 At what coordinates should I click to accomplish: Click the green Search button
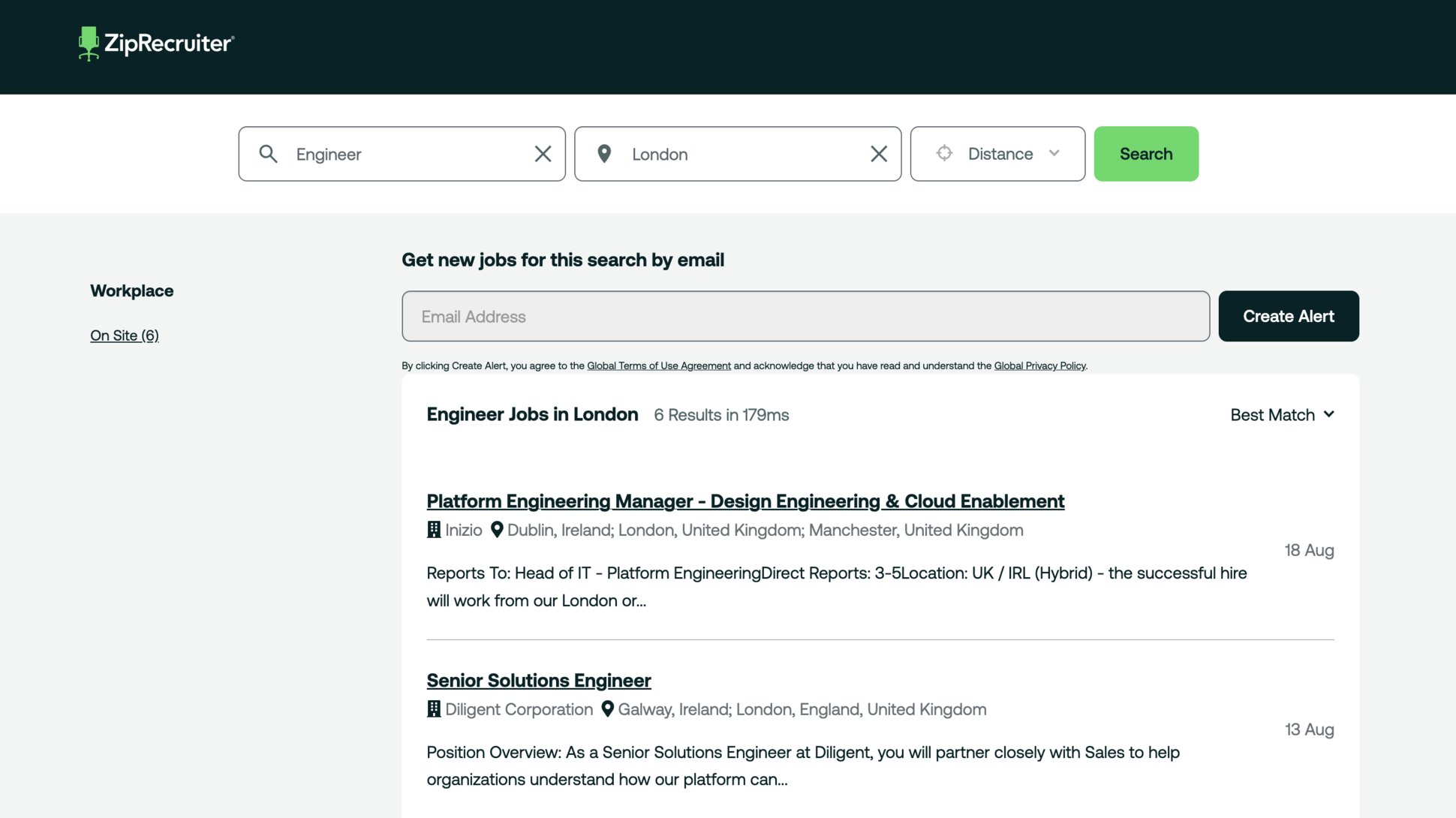[1146, 154]
